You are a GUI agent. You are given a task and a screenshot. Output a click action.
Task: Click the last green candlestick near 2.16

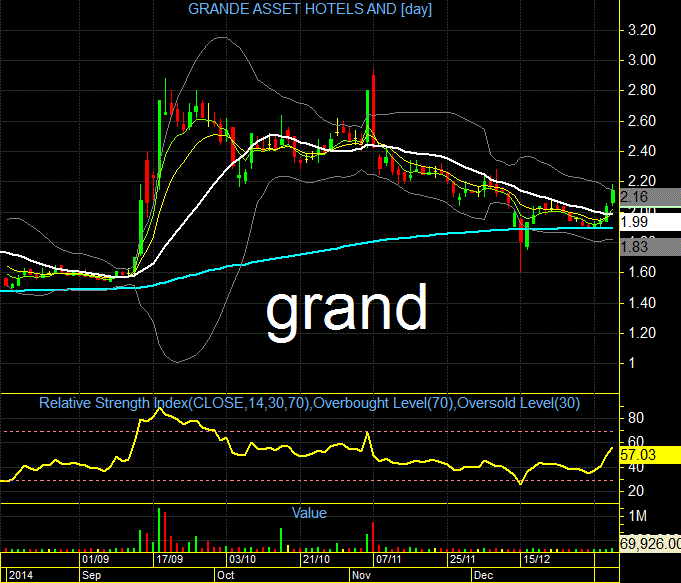coord(613,194)
